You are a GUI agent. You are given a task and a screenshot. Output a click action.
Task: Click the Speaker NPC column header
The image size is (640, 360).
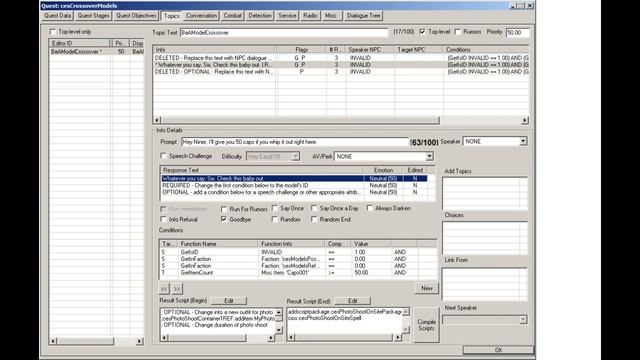point(370,49)
